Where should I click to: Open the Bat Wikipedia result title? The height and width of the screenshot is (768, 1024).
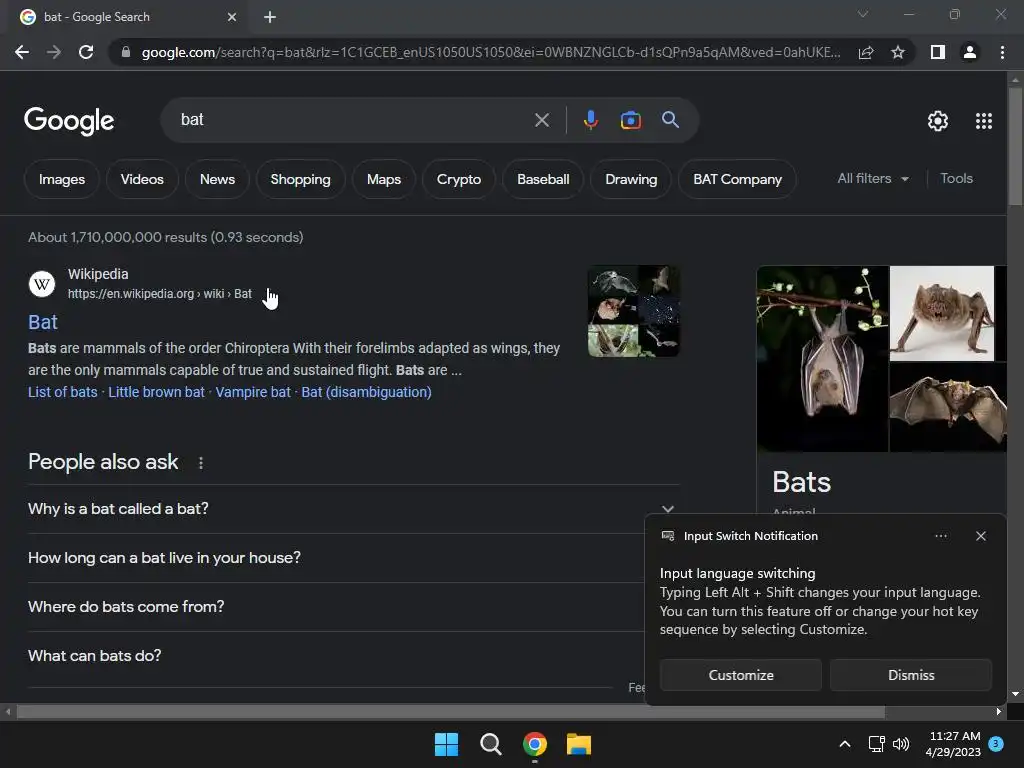point(43,322)
